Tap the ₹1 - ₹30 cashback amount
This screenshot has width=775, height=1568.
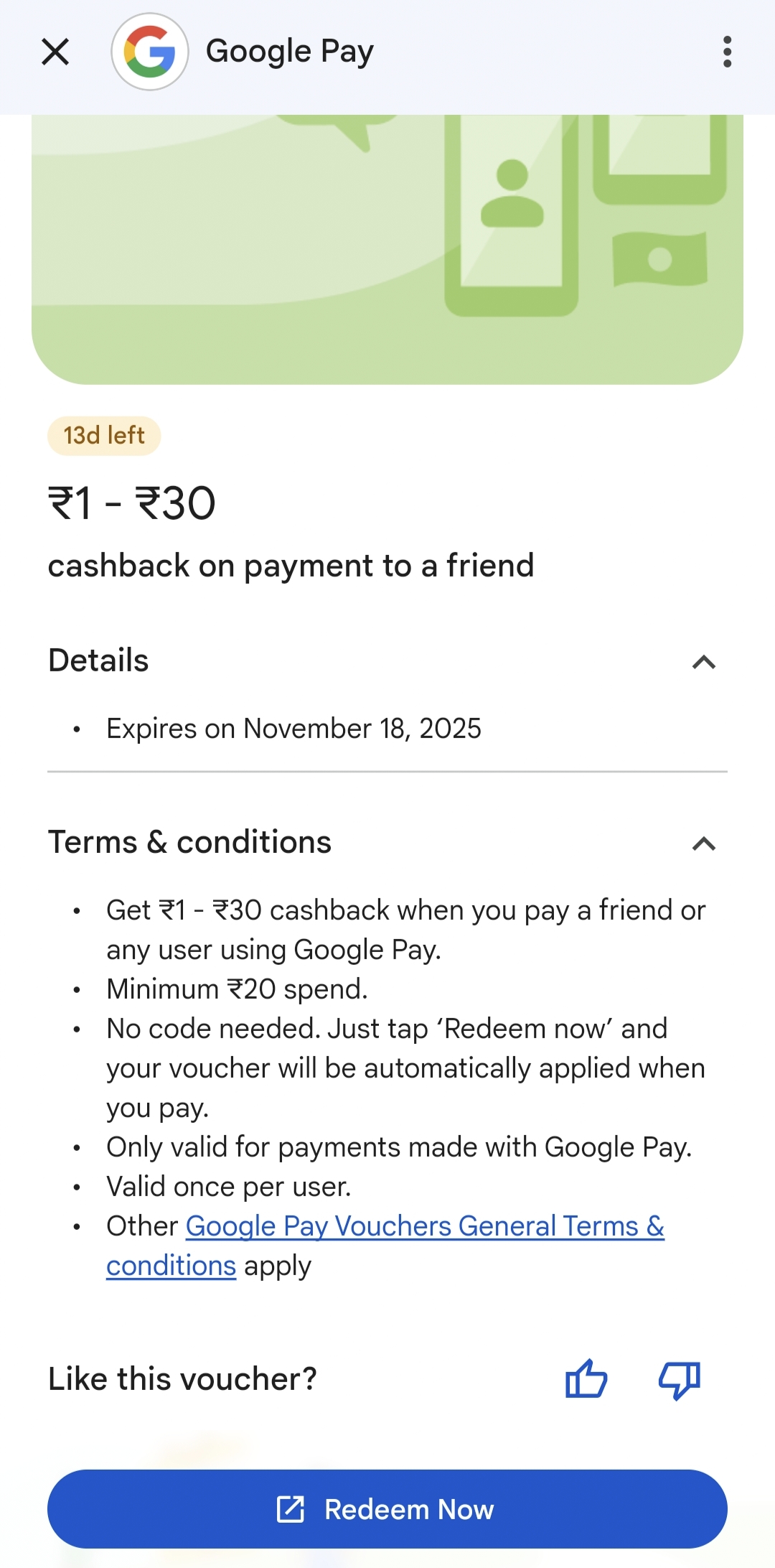132,503
